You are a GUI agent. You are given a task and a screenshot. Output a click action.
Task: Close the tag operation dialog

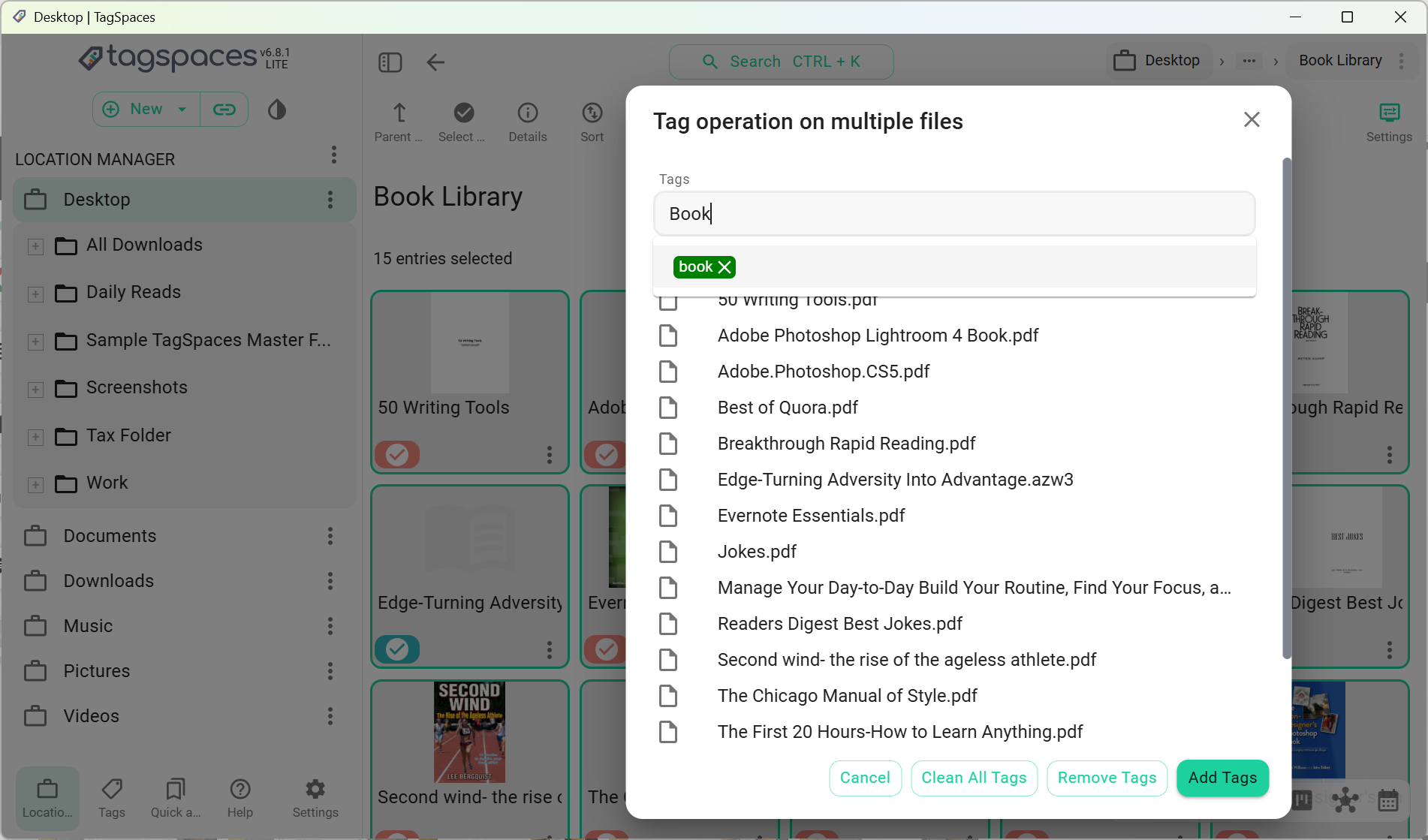tap(1252, 119)
